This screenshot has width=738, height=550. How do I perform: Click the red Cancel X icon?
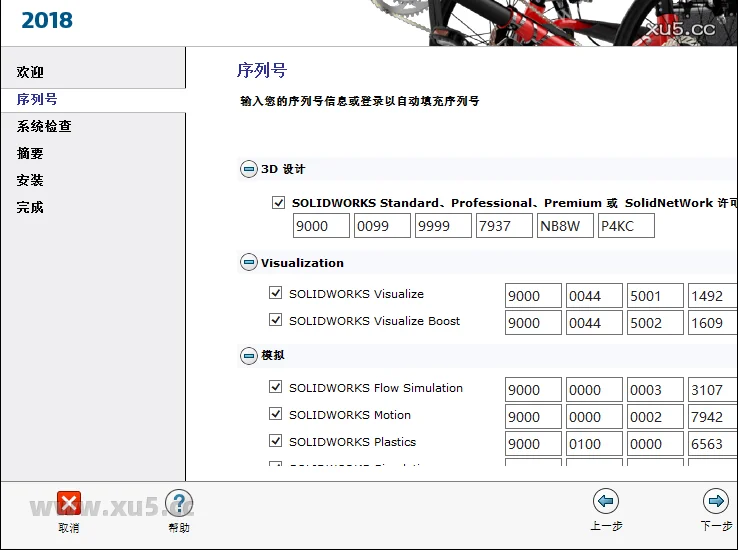[68, 504]
